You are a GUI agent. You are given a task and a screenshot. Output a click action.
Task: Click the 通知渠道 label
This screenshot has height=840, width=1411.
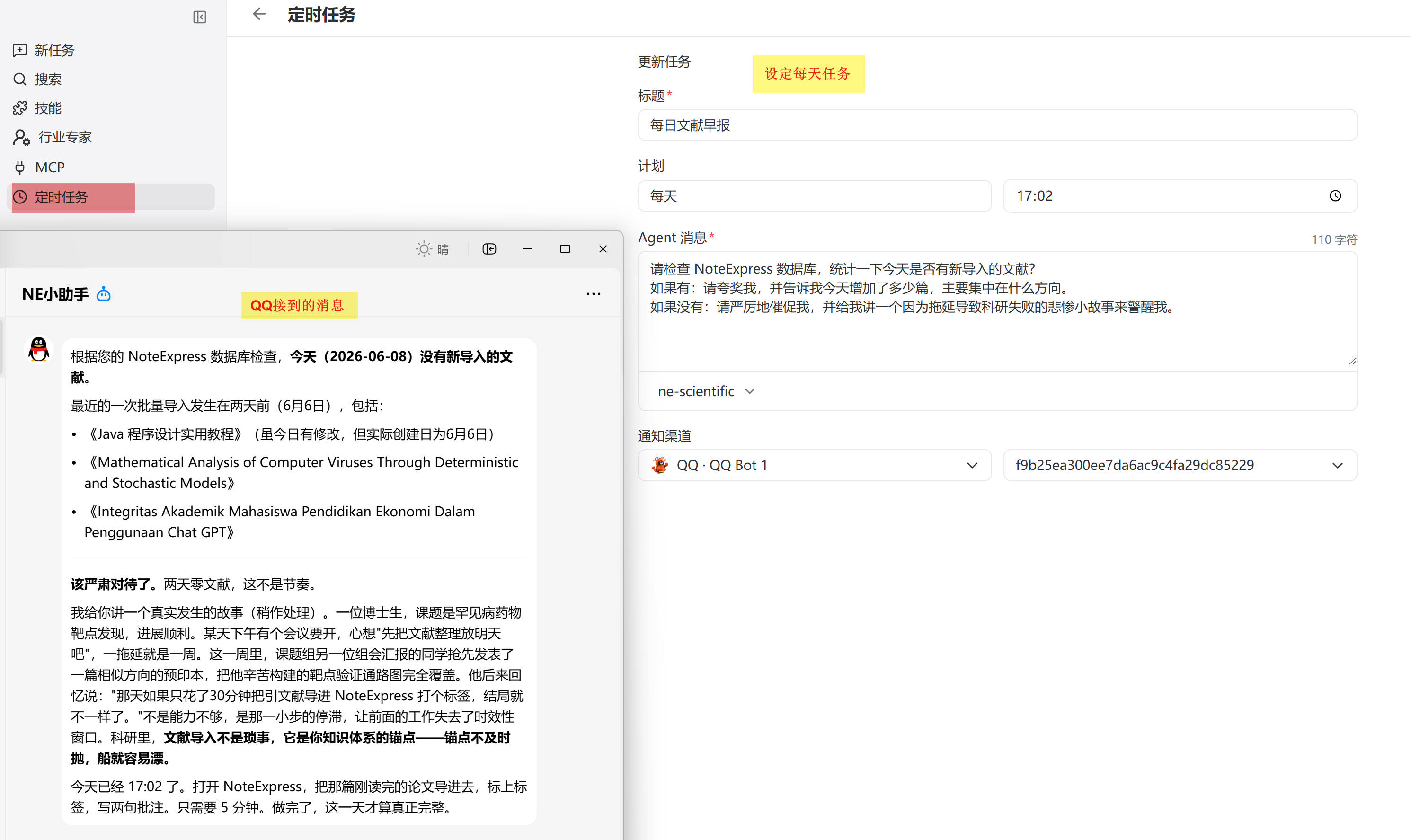[665, 436]
